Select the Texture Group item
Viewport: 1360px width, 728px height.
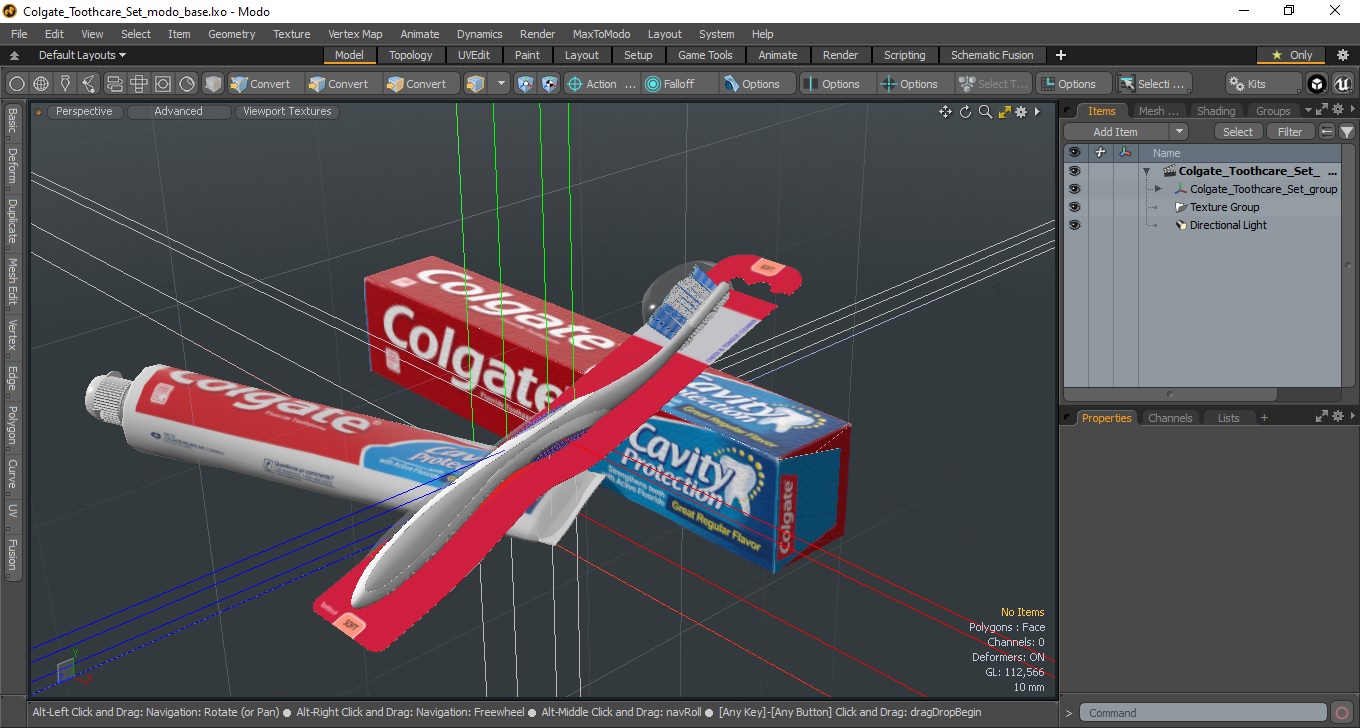coord(1224,207)
